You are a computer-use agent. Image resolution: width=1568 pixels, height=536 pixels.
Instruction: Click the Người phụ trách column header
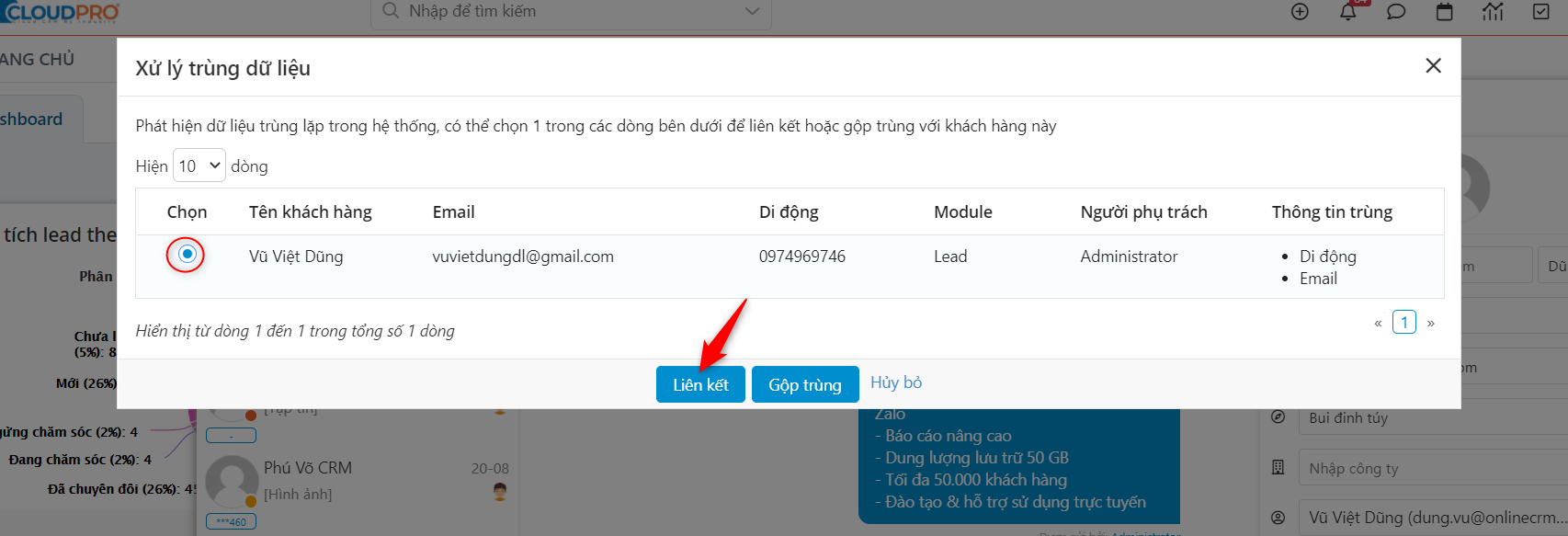click(1143, 211)
